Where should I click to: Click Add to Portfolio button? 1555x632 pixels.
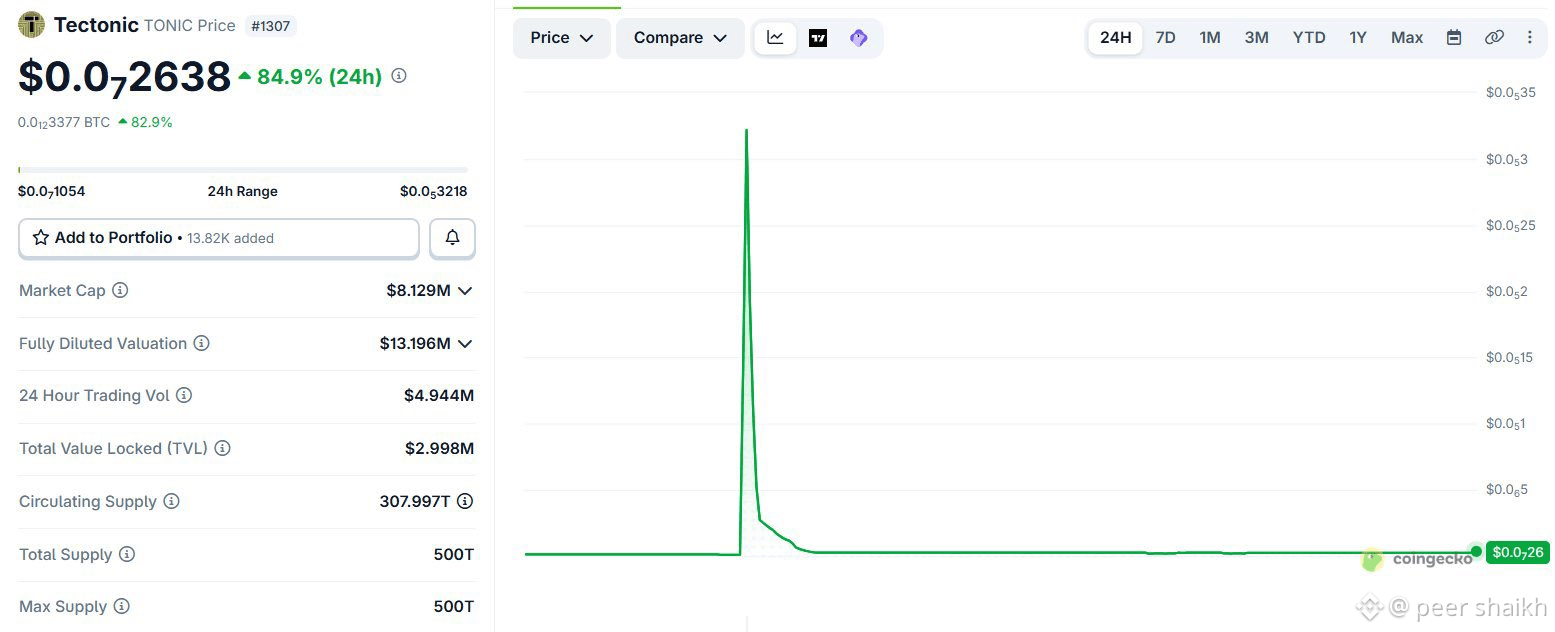219,238
